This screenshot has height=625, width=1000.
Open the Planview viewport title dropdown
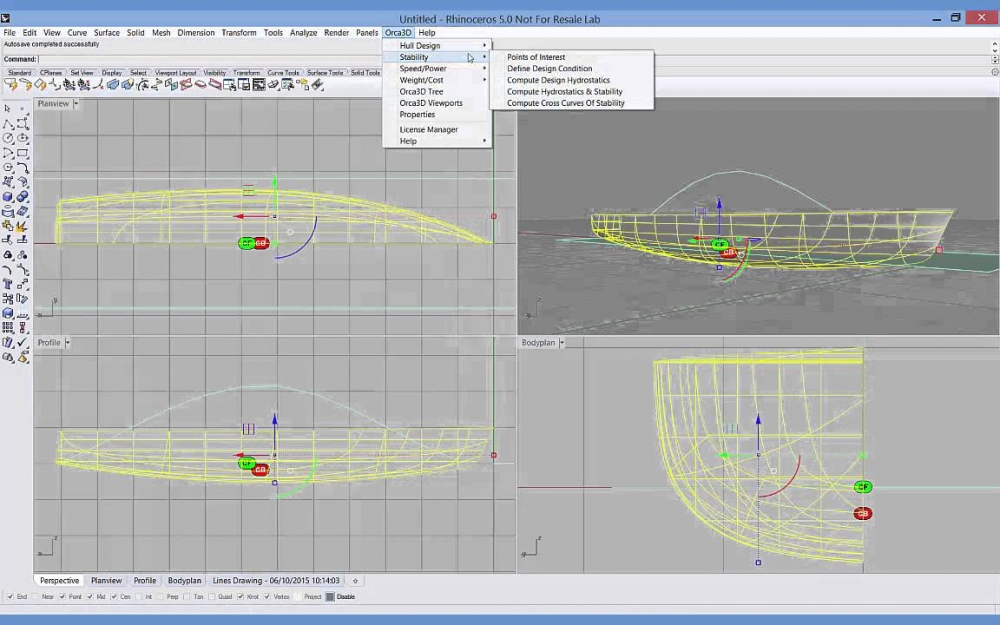click(76, 103)
